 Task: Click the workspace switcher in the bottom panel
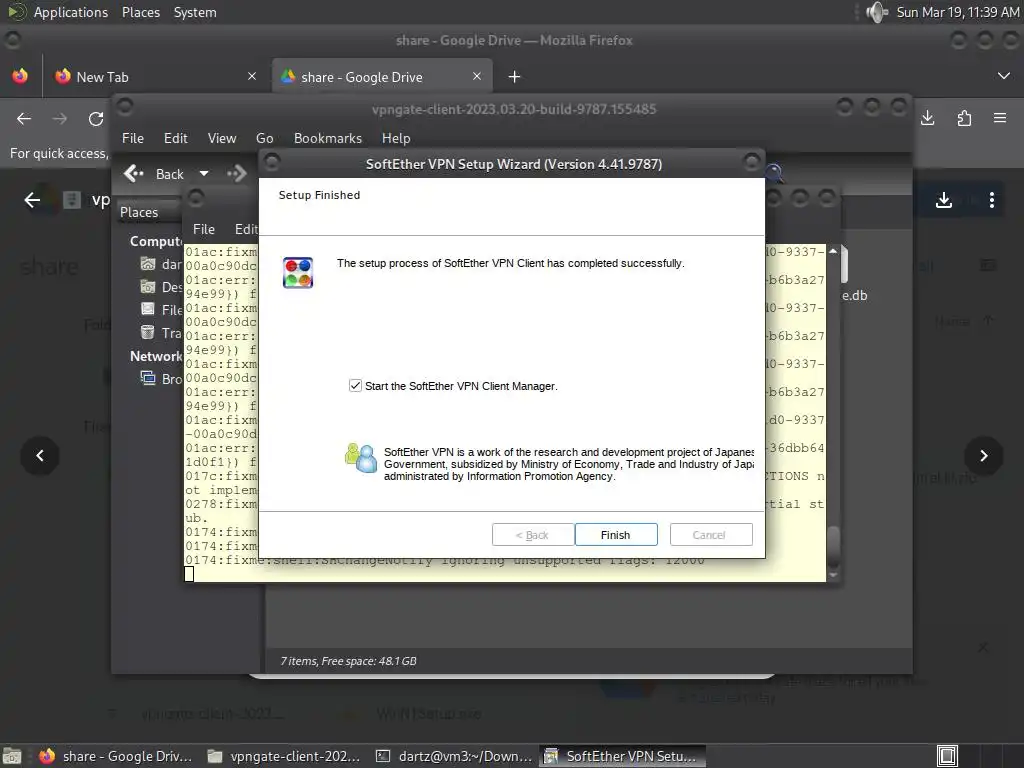pos(947,756)
